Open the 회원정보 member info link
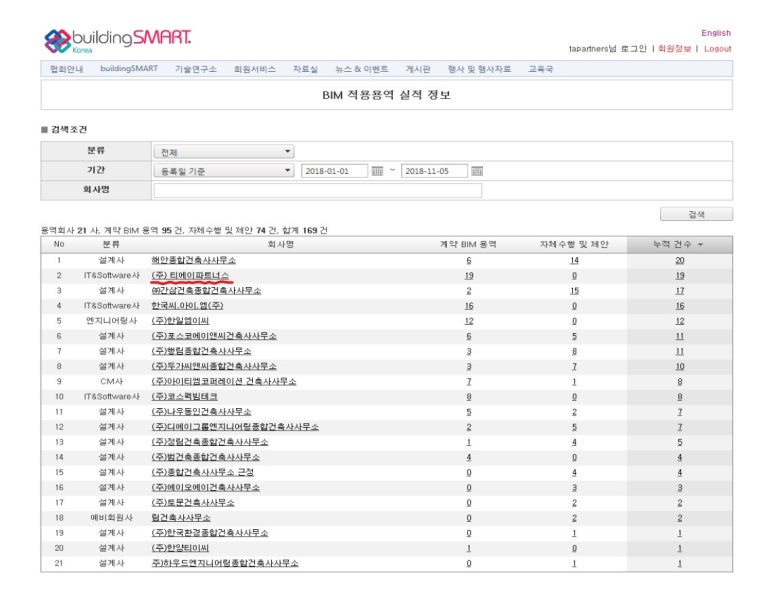Screen dimensions: 773x599 pyautogui.click(x=674, y=49)
